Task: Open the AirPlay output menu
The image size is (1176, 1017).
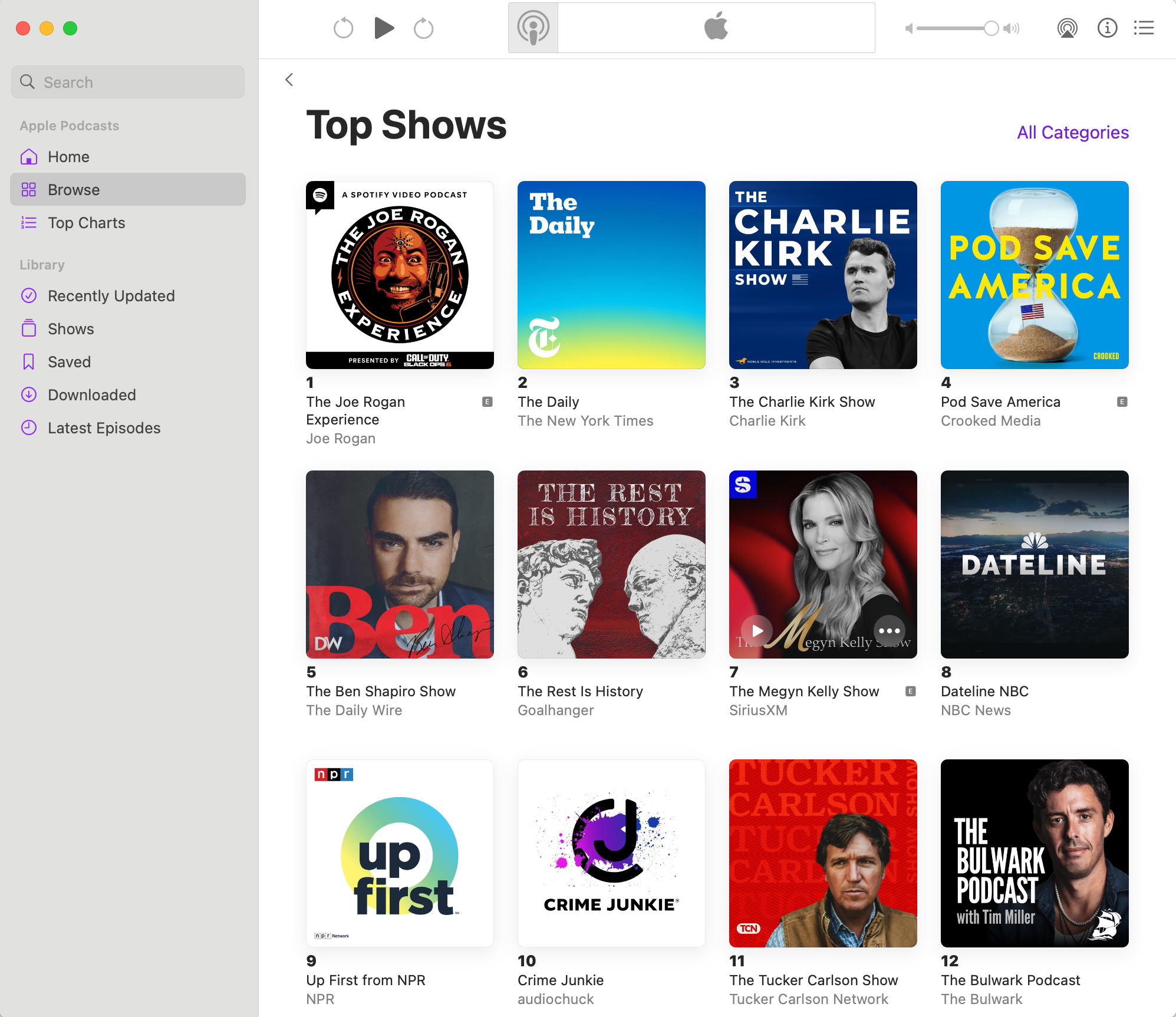Action: tap(1068, 28)
